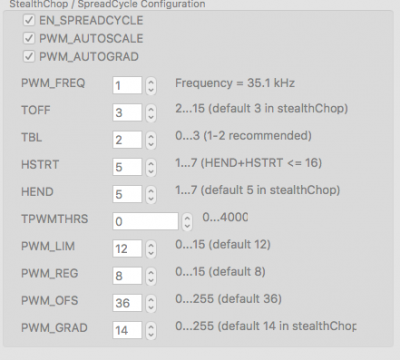The width and height of the screenshot is (400, 360).
Task: Increase PWM_GRAD with stepper up arrow
Action: point(151,327)
